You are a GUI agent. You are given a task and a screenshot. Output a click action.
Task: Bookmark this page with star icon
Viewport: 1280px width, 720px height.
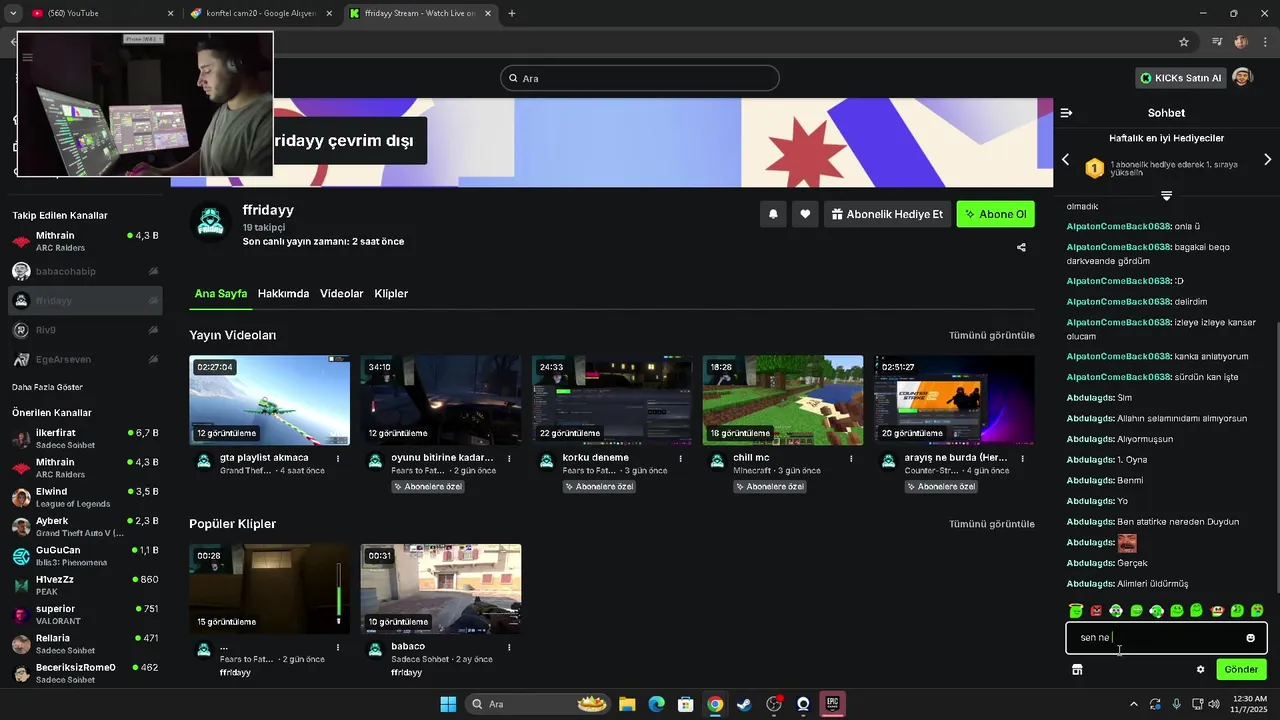tap(1184, 42)
